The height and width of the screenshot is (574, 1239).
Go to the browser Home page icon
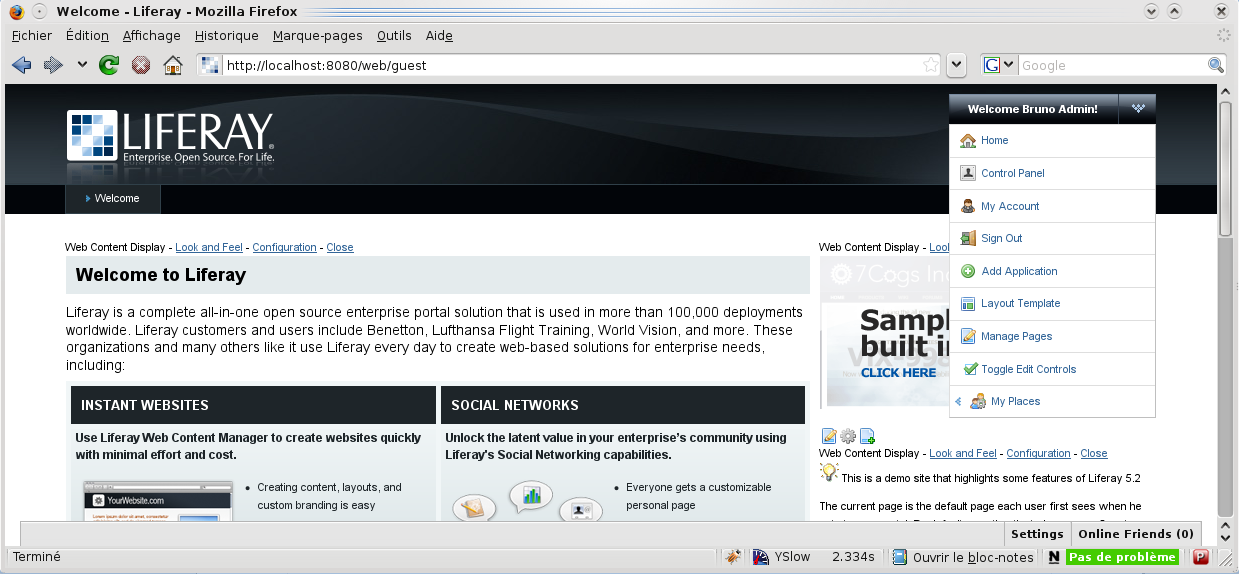(x=173, y=65)
